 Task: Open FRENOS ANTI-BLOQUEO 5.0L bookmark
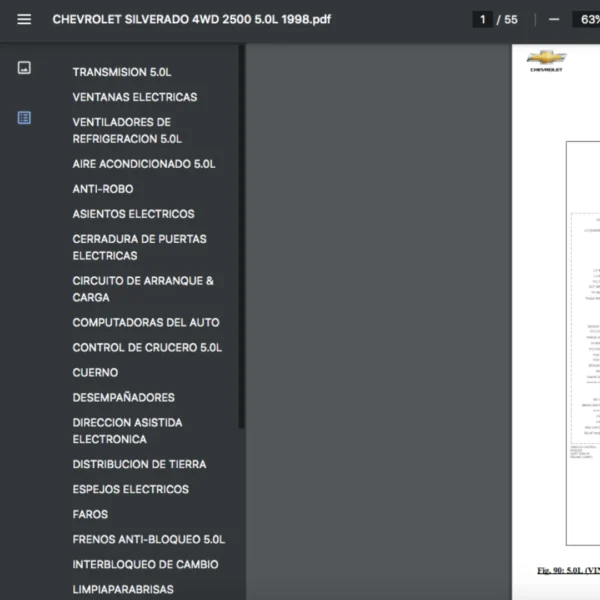pyautogui.click(x=149, y=540)
